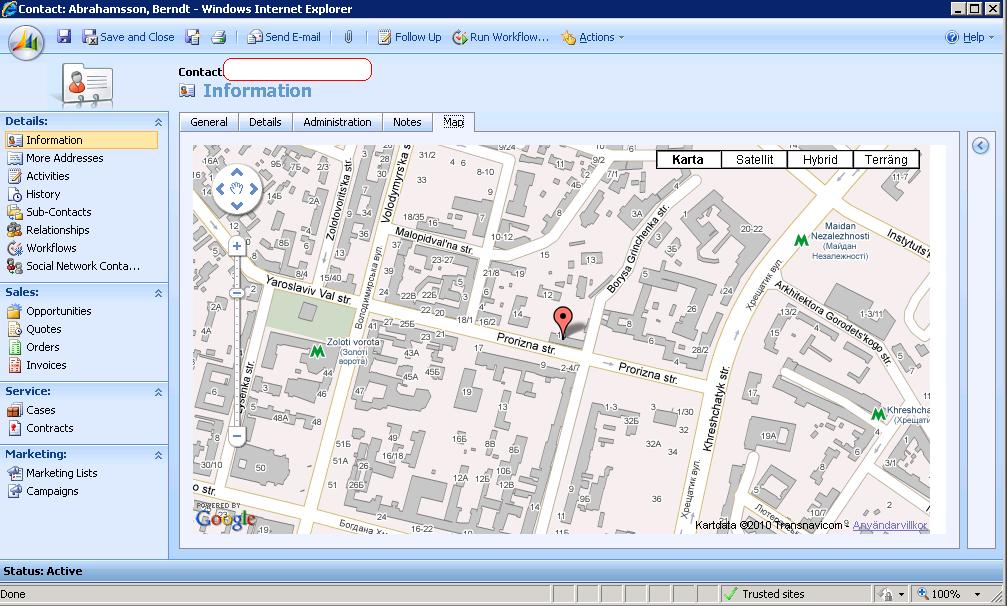
Task: Open Social Network Contacts navigation item
Action: point(73,266)
